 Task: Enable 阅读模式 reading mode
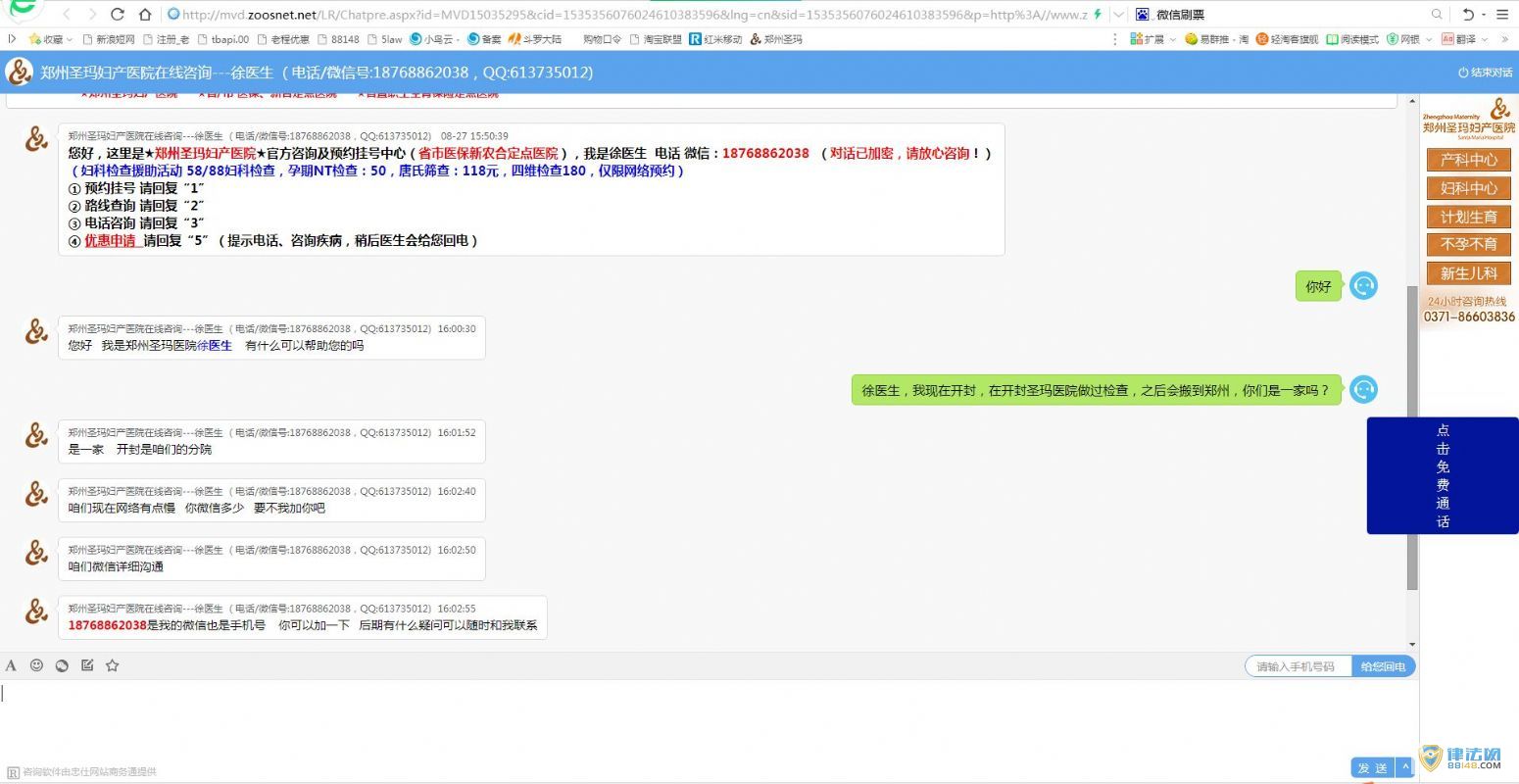pos(1352,39)
